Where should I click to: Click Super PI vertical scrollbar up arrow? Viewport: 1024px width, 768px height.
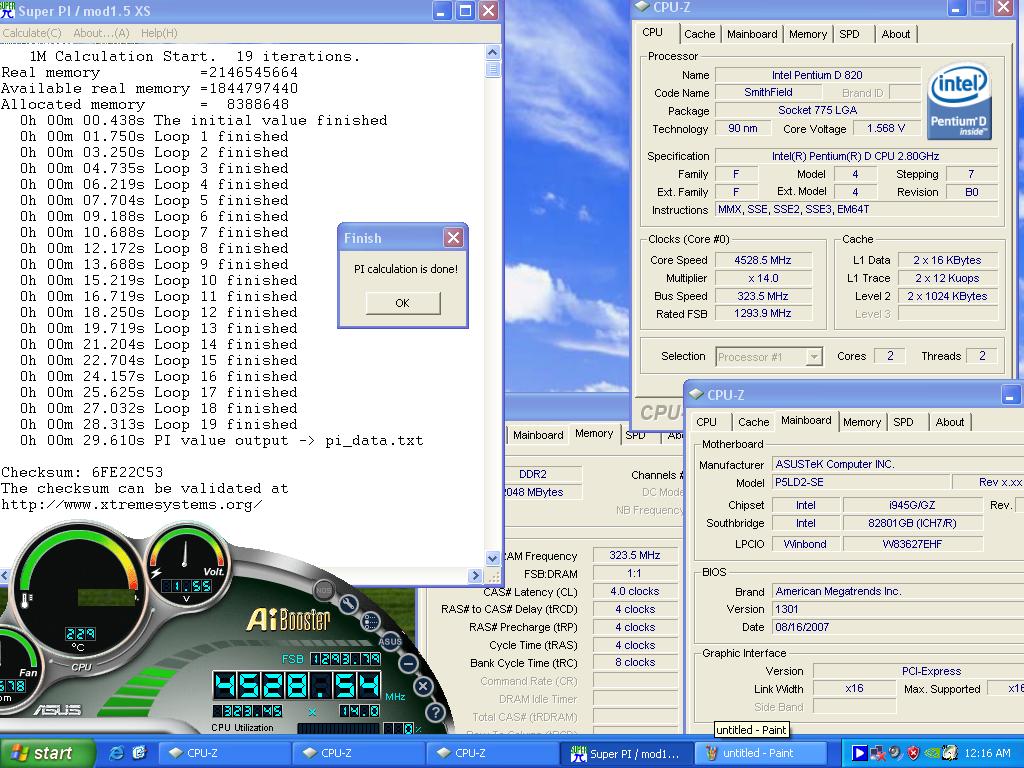(493, 52)
